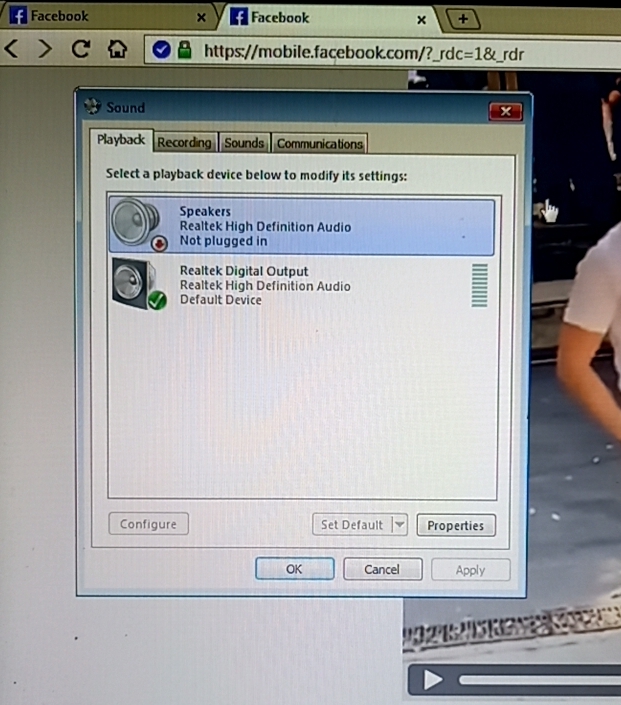Close the Sound dialog with red X
The width and height of the screenshot is (621, 705).
coord(505,111)
